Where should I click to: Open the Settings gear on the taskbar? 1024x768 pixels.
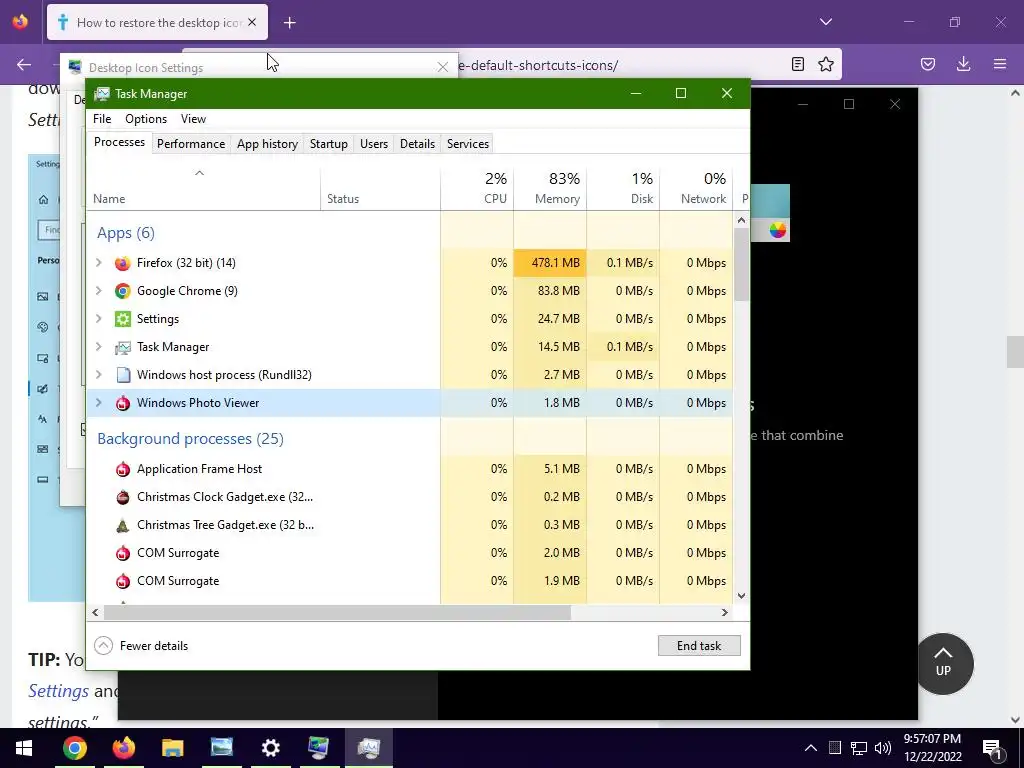pyautogui.click(x=270, y=748)
